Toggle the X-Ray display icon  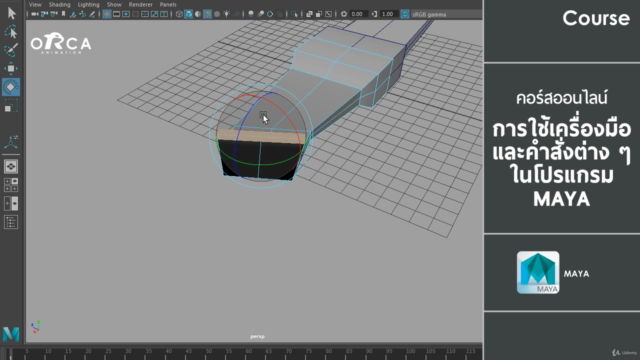[x=309, y=14]
